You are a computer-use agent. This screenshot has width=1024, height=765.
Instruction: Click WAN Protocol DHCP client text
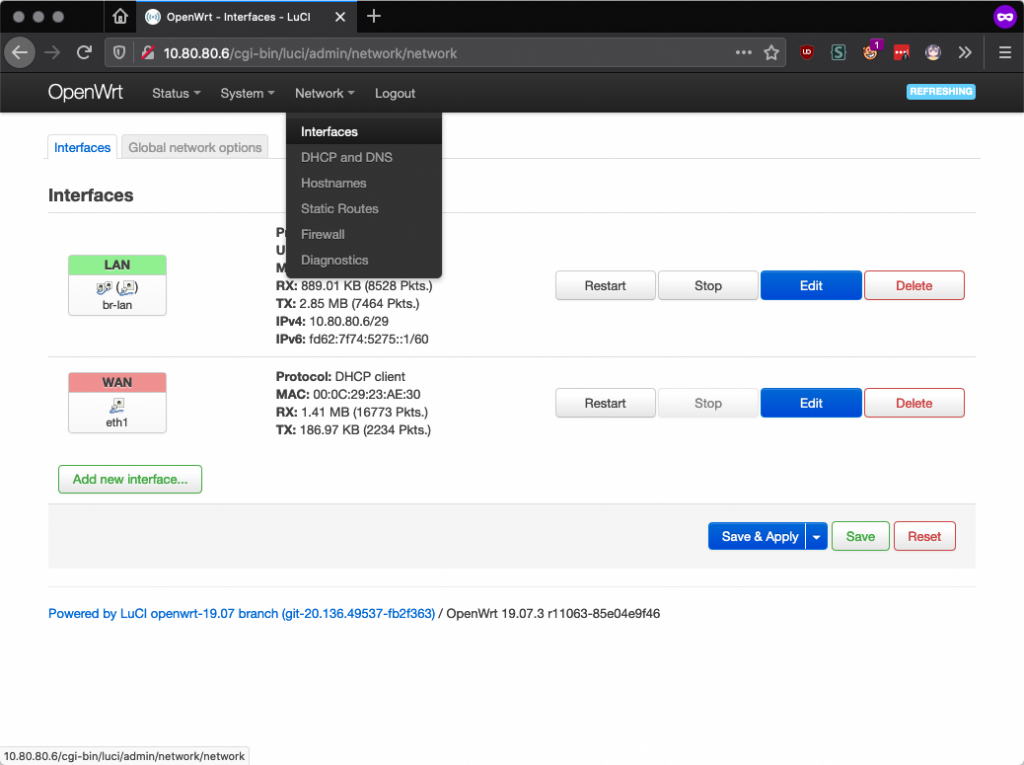coord(340,376)
